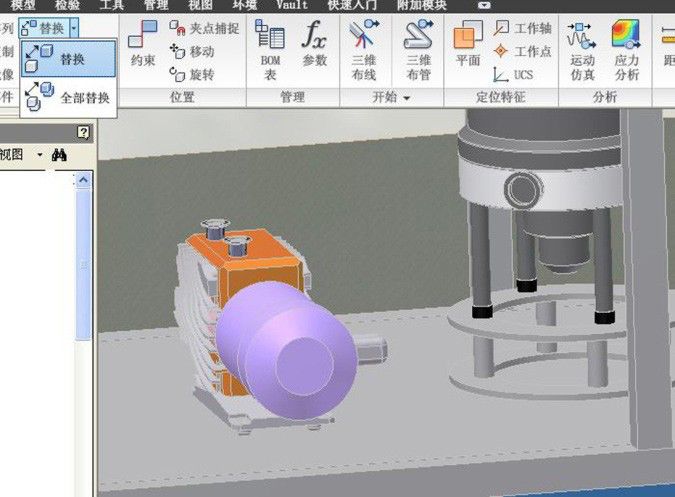
Task: Open the 替换 dropdown arrow
Action: tap(74, 28)
